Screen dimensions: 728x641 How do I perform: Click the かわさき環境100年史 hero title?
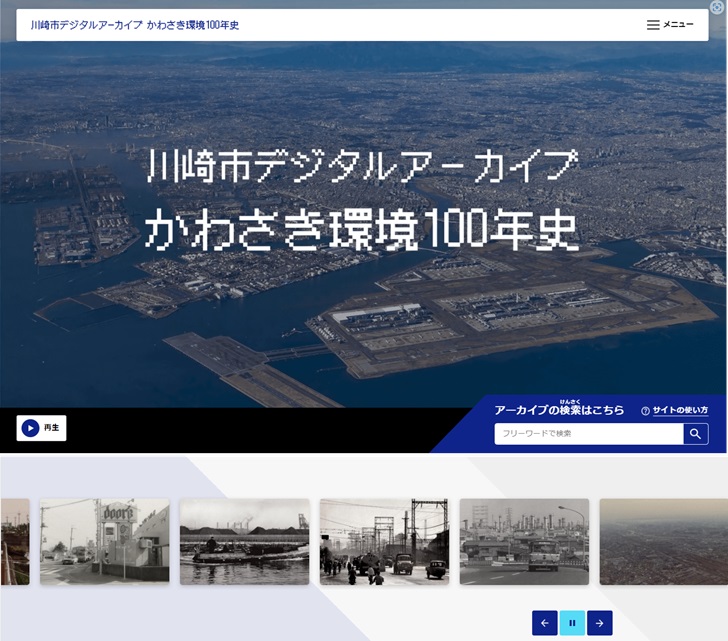coord(361,230)
